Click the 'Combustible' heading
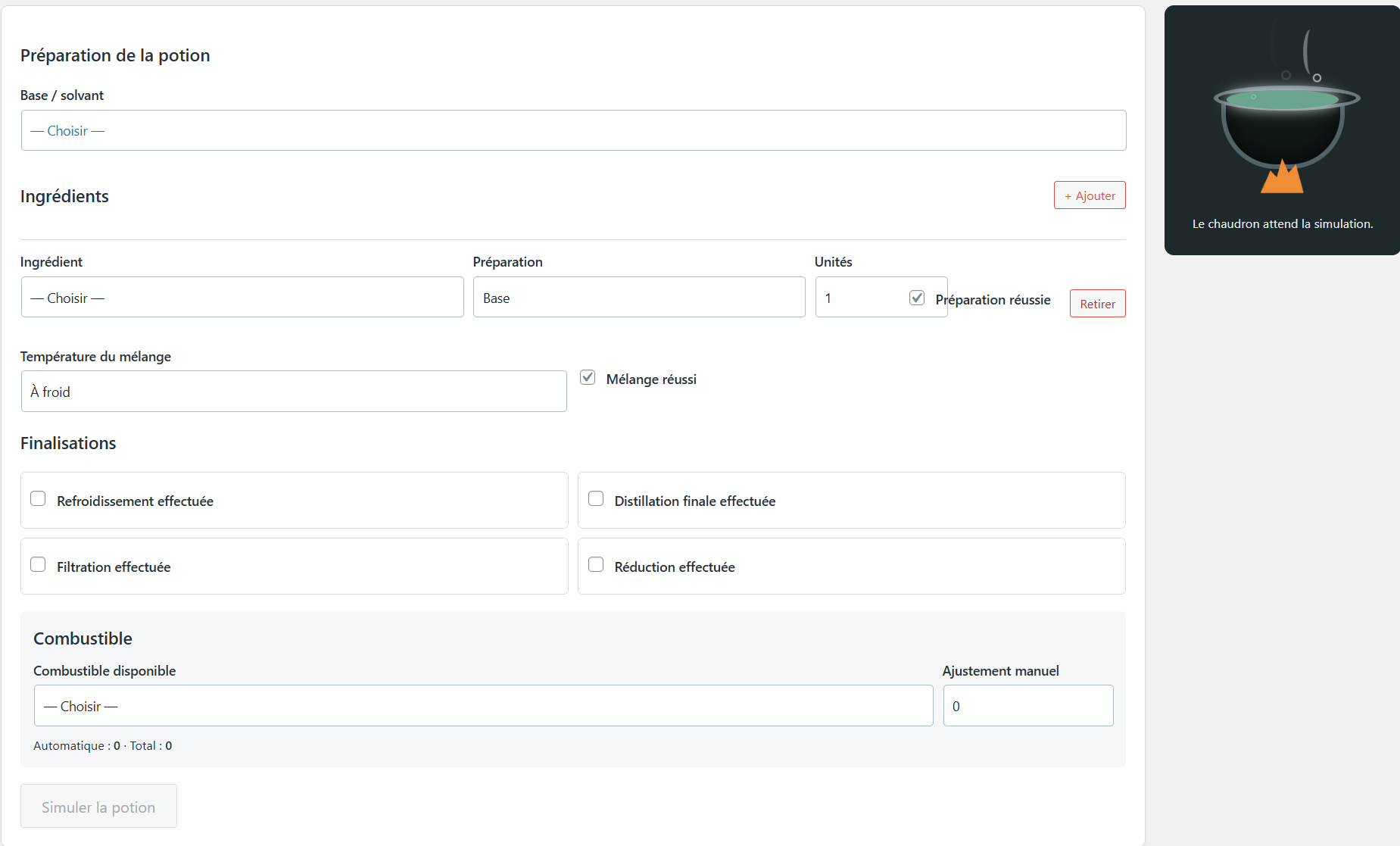The image size is (1400, 846). click(83, 638)
